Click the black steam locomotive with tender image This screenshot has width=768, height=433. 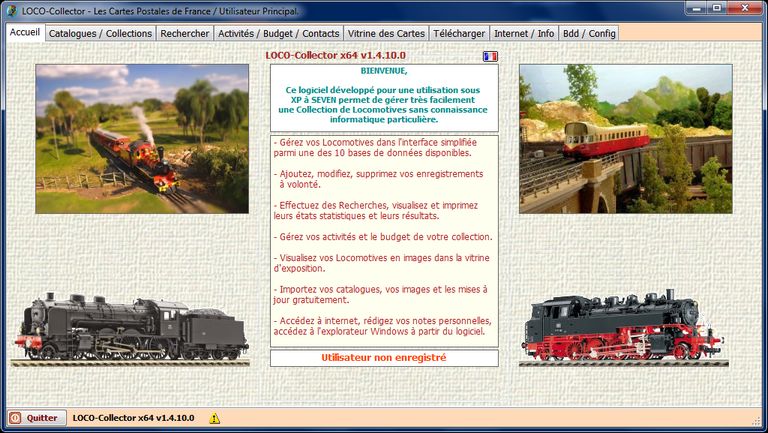point(131,328)
